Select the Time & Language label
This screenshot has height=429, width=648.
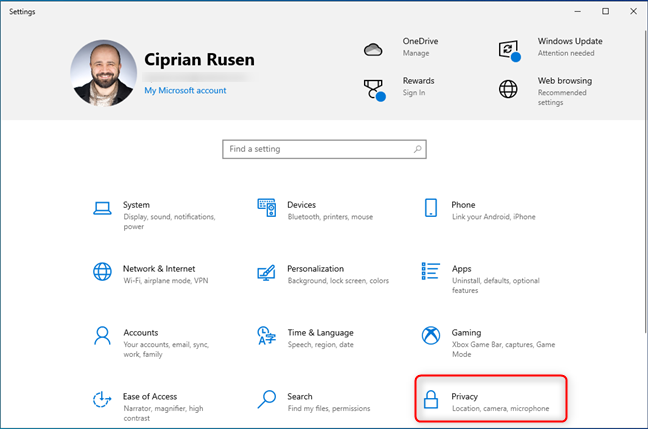[x=320, y=333]
